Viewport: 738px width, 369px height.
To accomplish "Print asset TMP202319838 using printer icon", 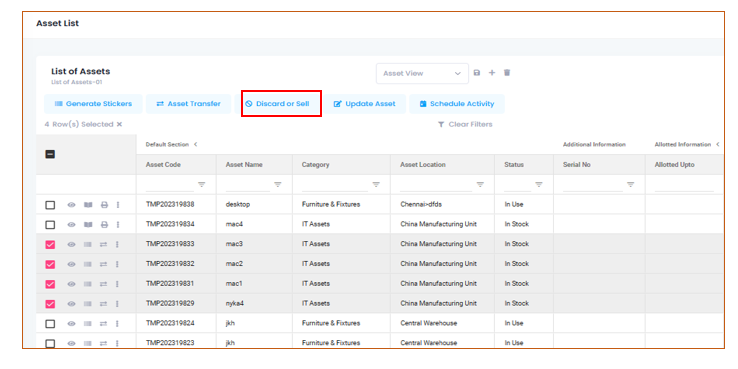I will point(104,205).
